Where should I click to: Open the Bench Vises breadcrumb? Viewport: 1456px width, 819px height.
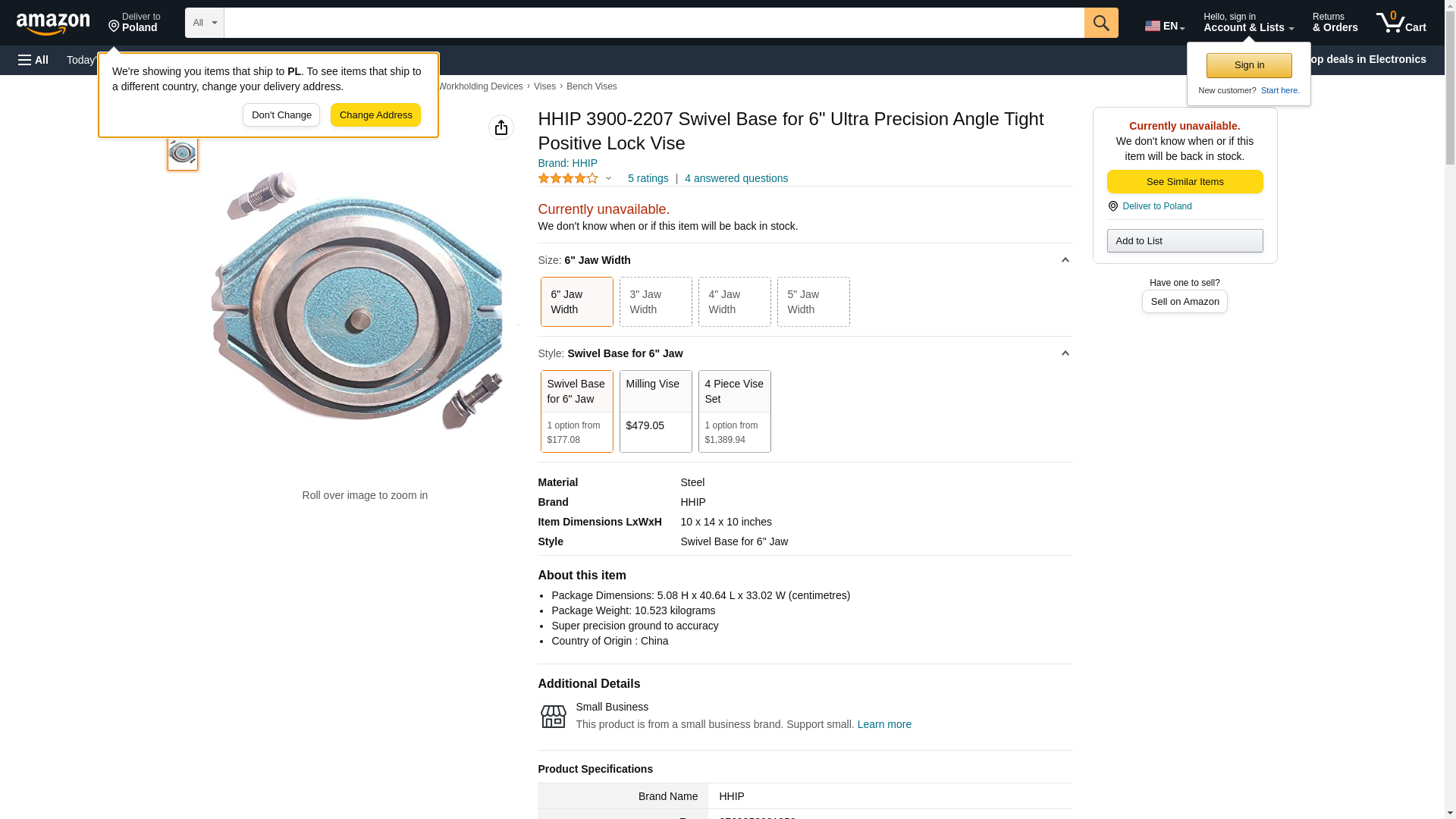(x=591, y=86)
